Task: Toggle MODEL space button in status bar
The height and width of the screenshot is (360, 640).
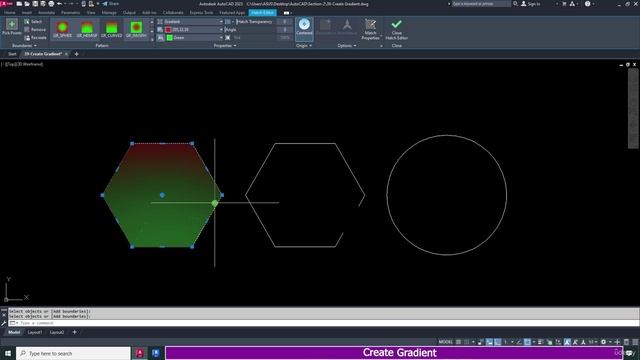Action: tap(445, 342)
